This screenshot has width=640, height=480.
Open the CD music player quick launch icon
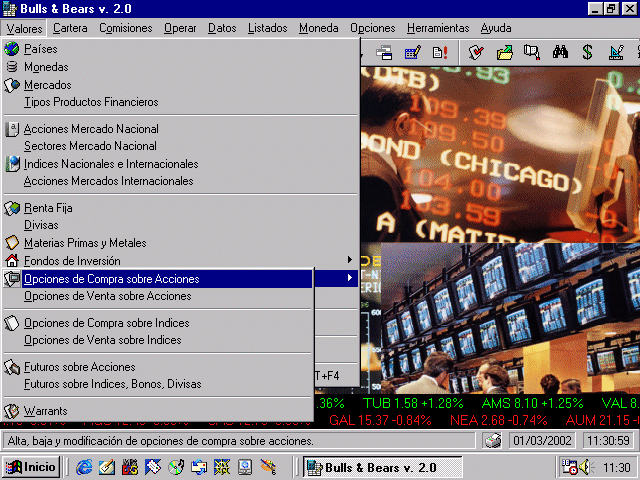tap(176, 467)
